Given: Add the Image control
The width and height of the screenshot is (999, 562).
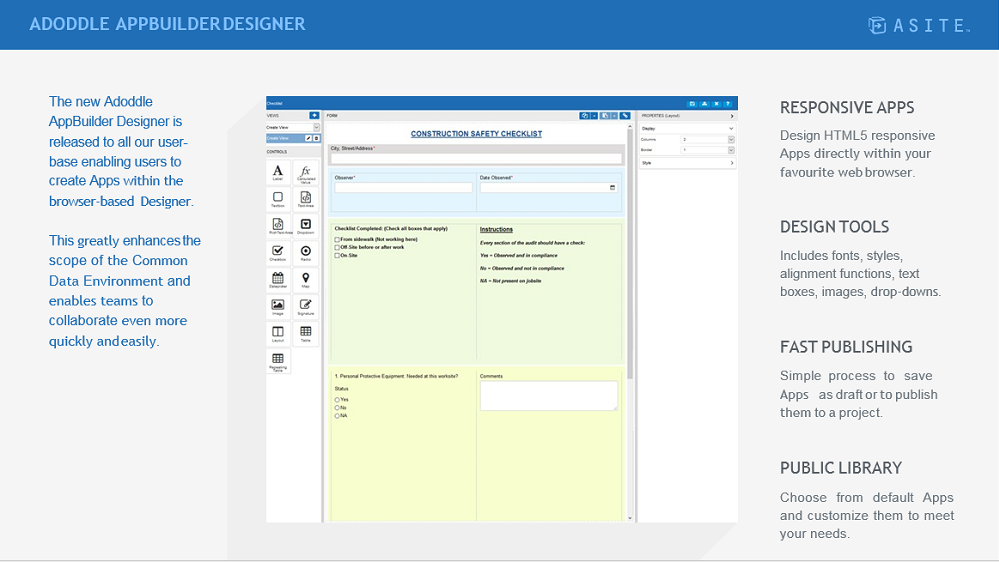Looking at the screenshot, I should click(278, 306).
